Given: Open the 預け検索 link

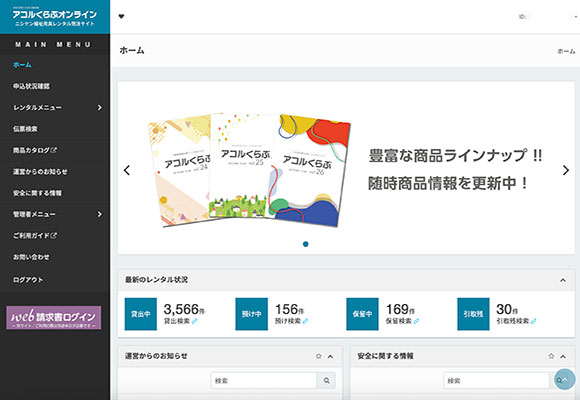Looking at the screenshot, I should (x=291, y=321).
